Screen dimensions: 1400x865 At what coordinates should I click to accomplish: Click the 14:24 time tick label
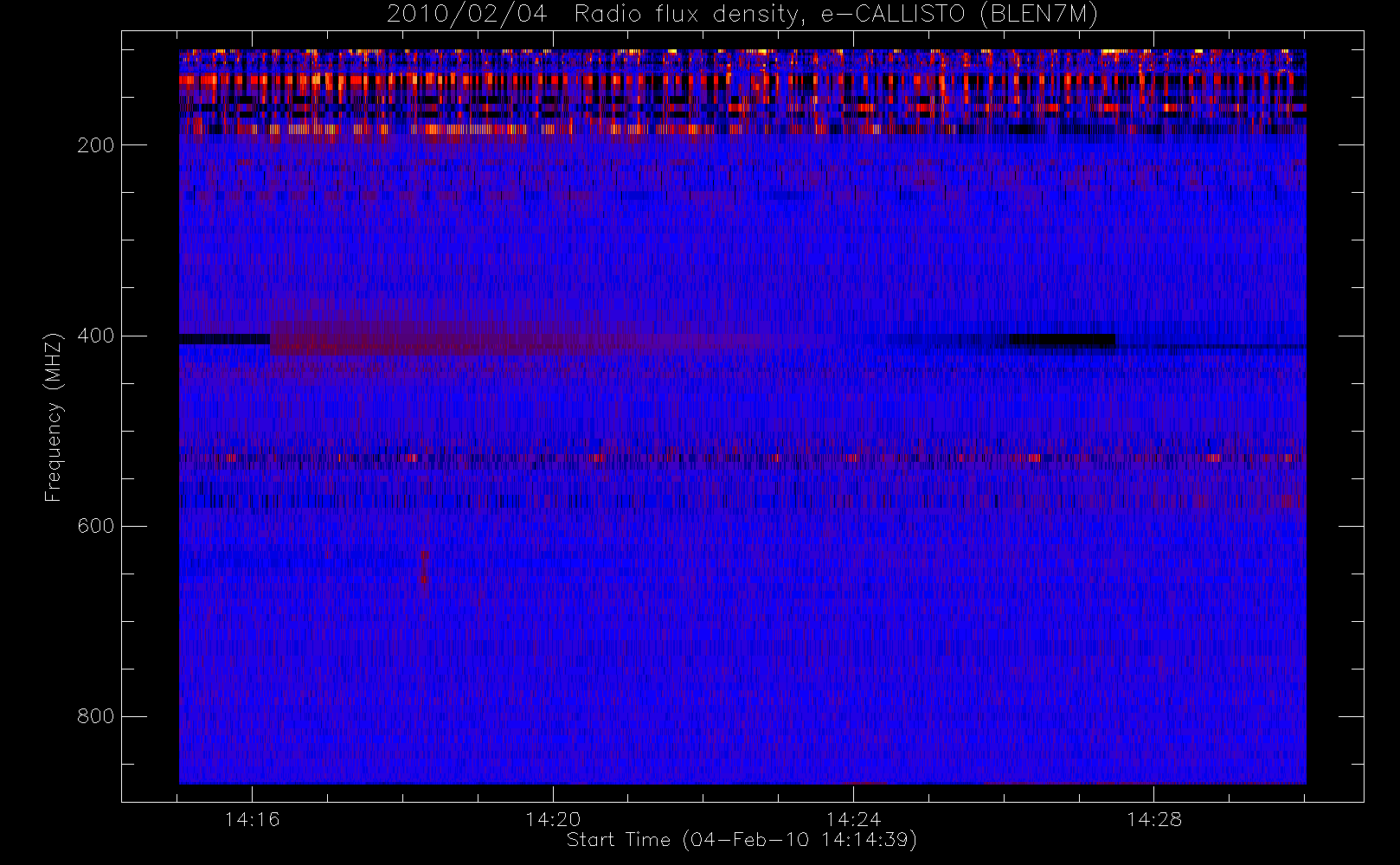853,819
